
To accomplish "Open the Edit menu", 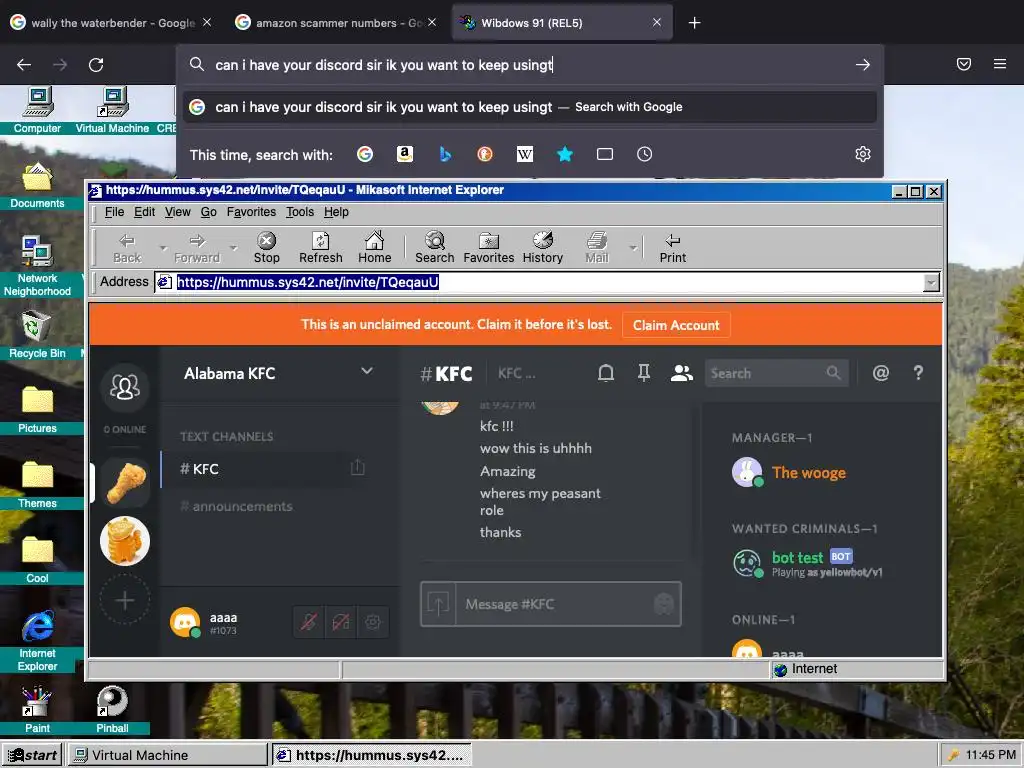I will 144,212.
